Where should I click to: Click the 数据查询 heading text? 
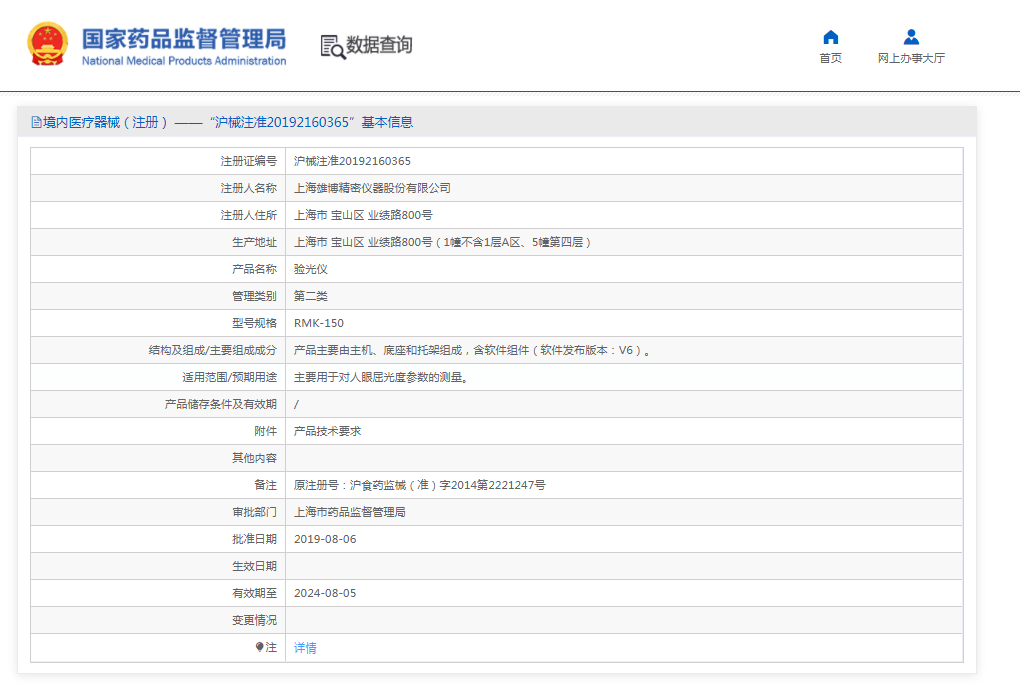(x=379, y=45)
